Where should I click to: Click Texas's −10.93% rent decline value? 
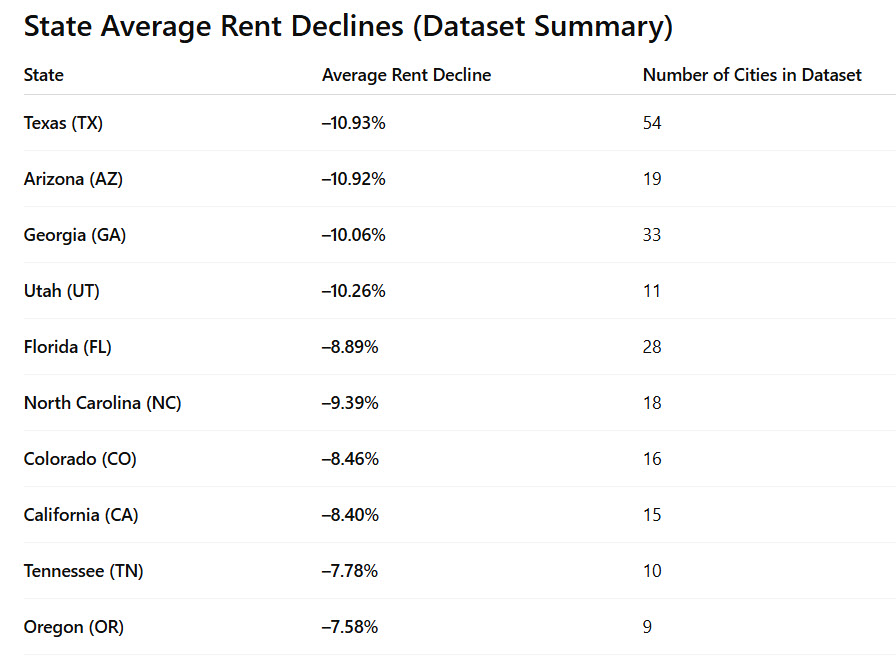click(353, 123)
